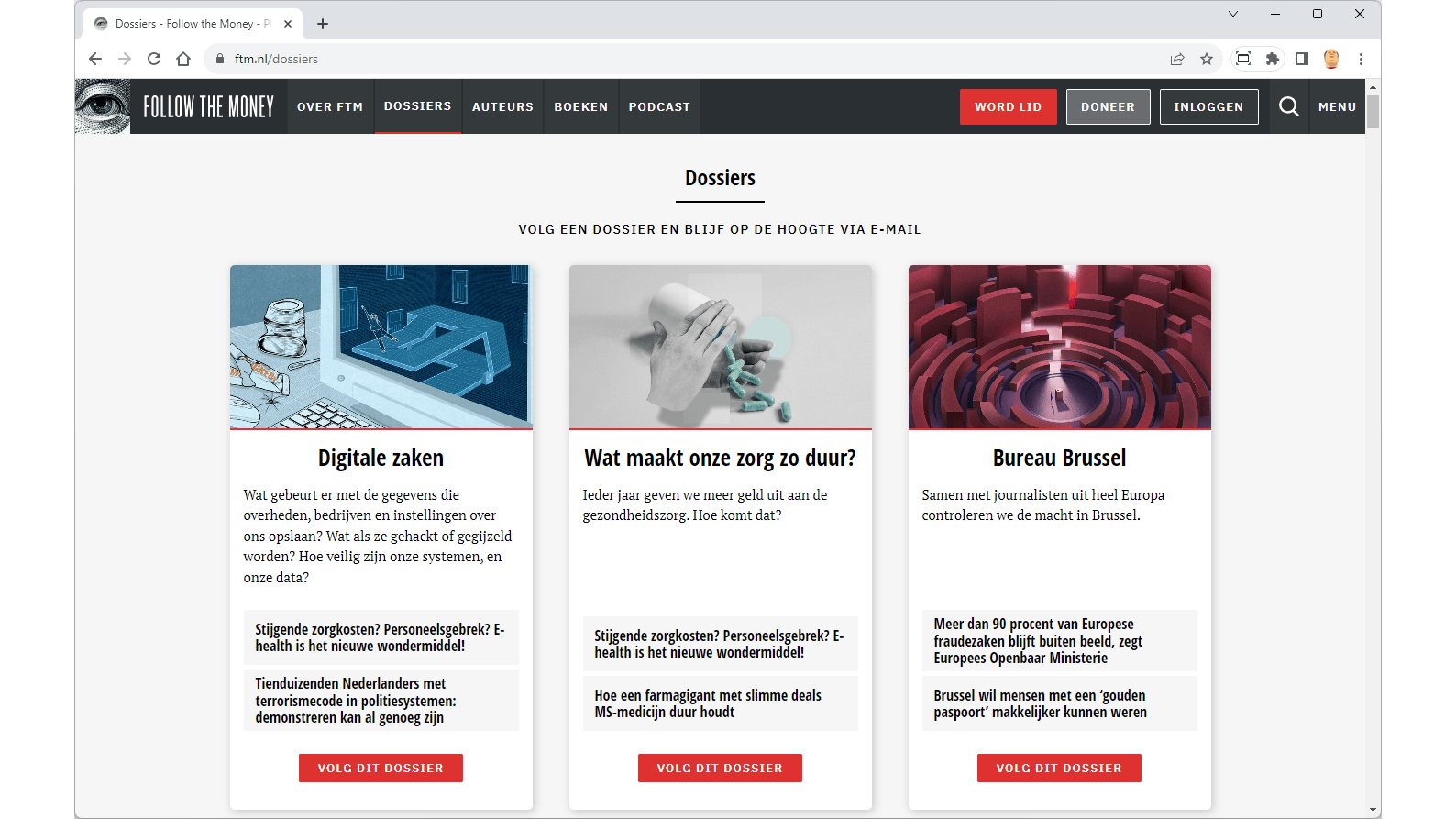
Task: Open the Bureau Brussel dossier title
Action: [x=1060, y=458]
